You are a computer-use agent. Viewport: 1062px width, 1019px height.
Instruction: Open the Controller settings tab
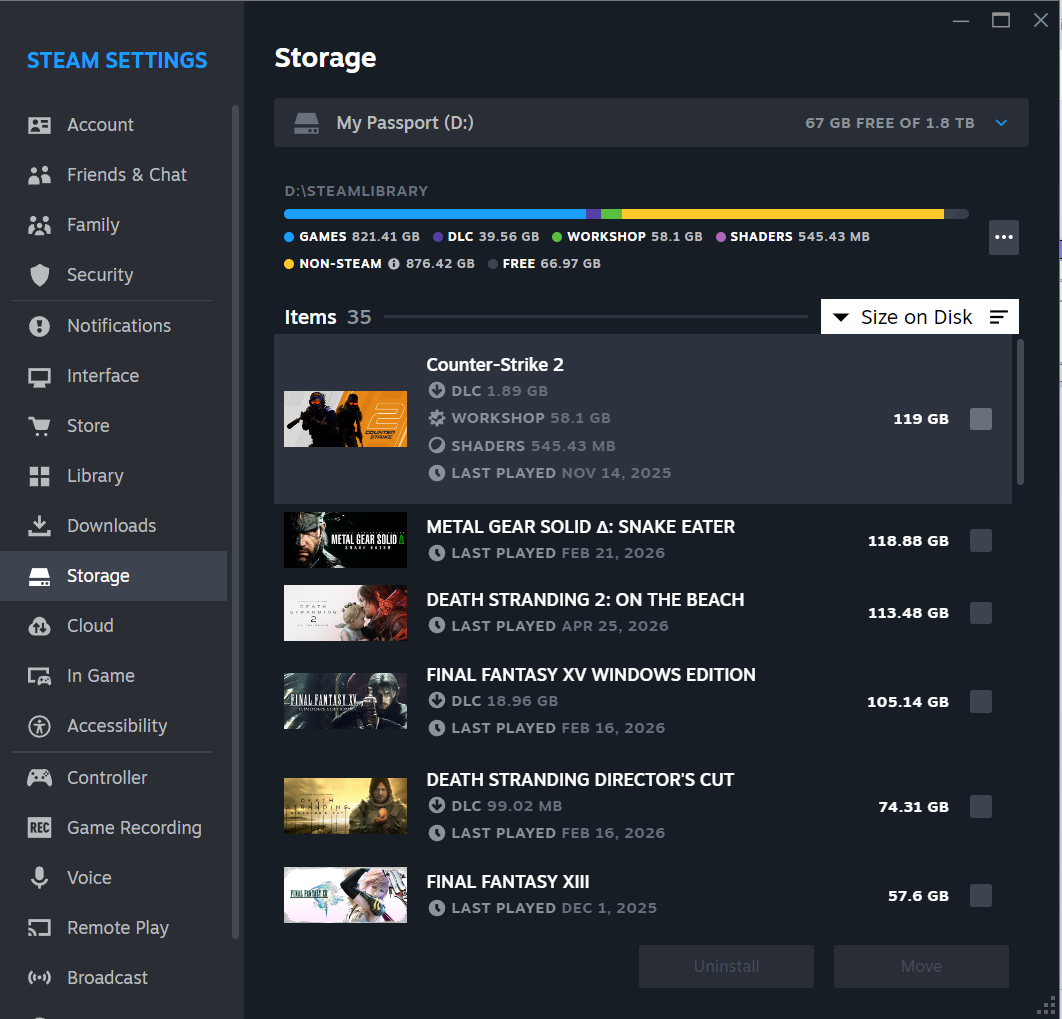[x=114, y=778]
